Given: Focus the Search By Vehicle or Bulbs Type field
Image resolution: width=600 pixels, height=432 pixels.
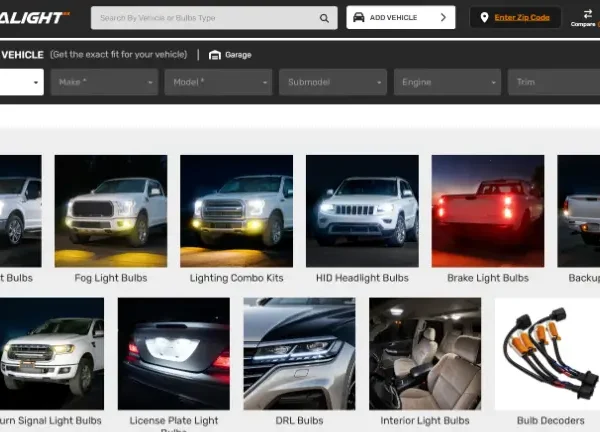Looking at the screenshot, I should pyautogui.click(x=214, y=18).
